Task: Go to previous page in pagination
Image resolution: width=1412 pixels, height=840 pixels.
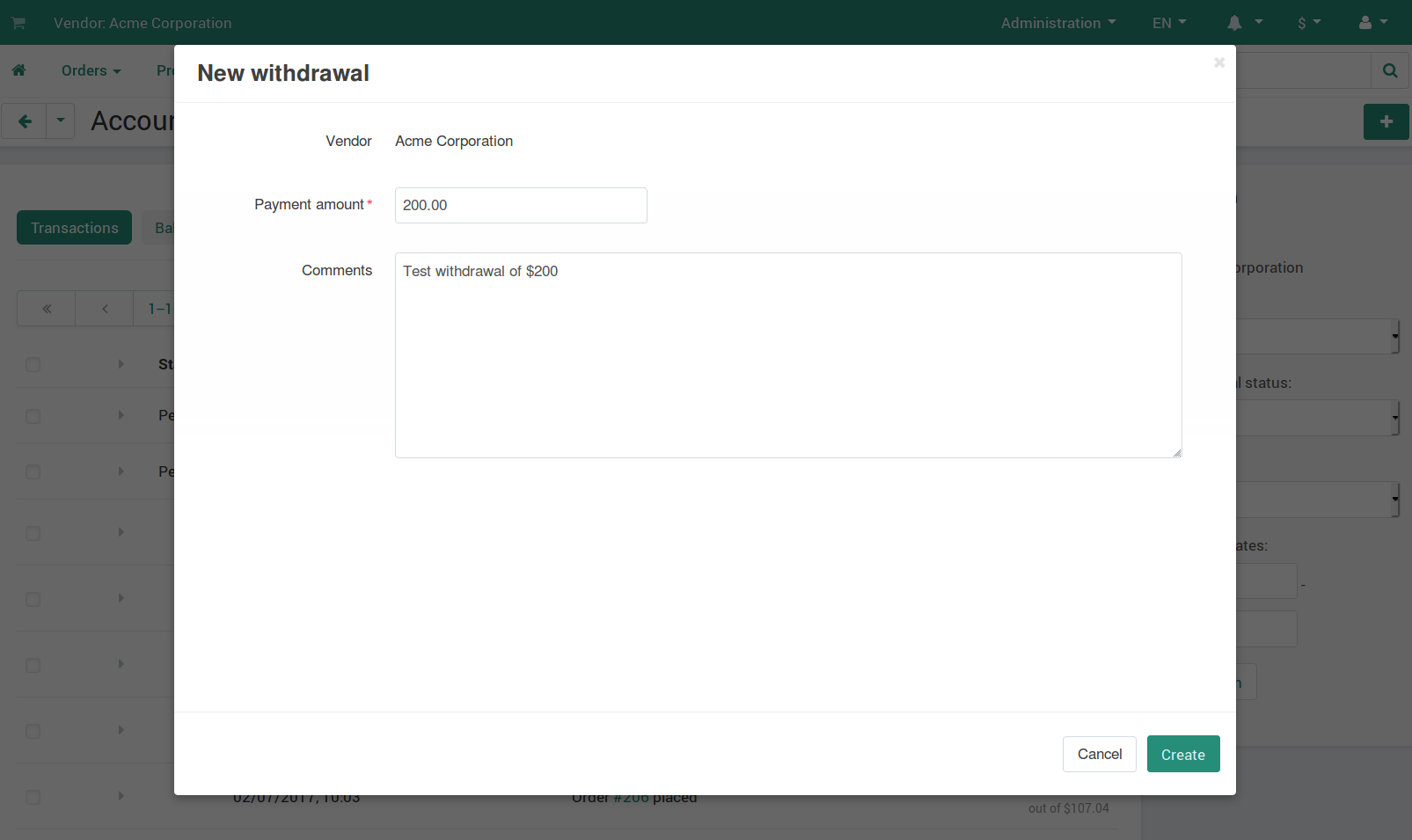Action: 105,309
